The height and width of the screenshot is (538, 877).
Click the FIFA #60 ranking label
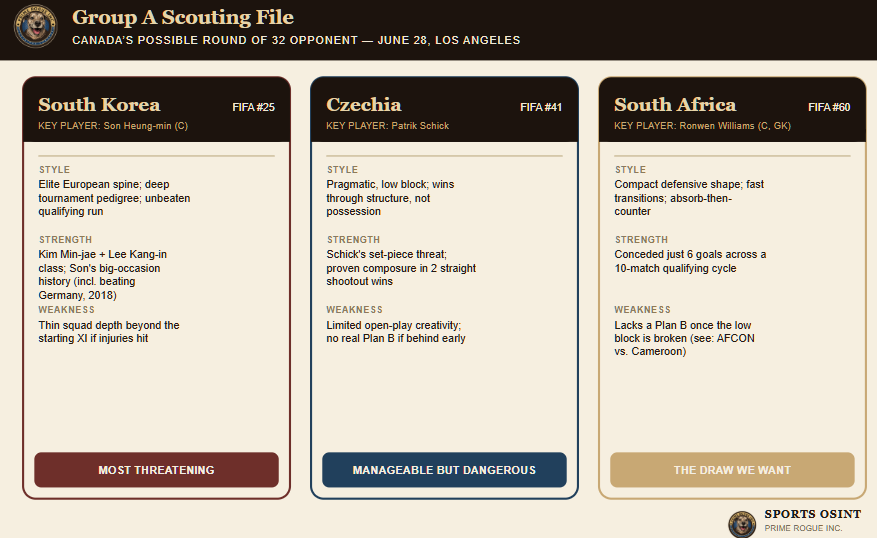pos(829,107)
